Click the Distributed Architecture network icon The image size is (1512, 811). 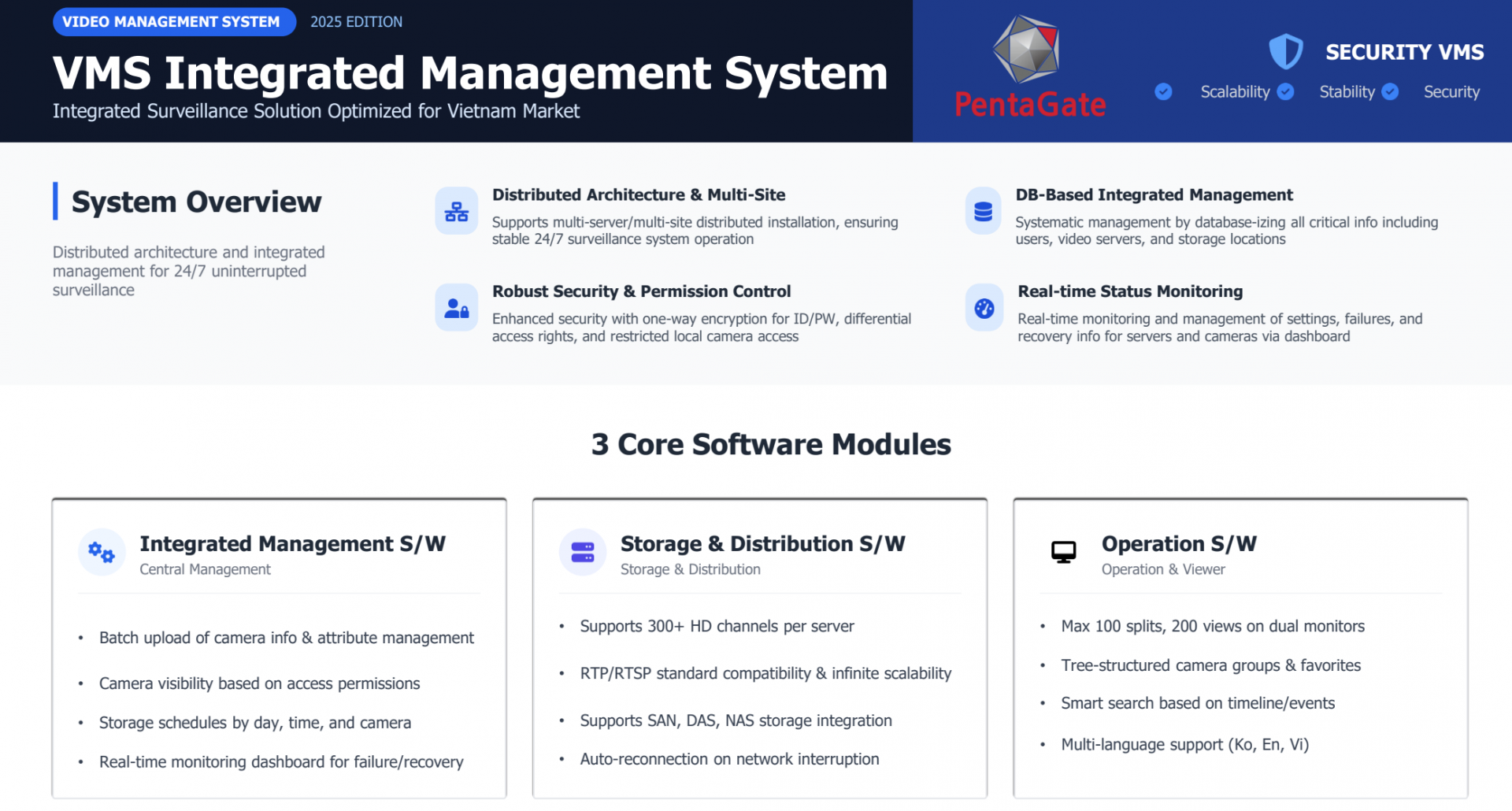click(x=457, y=211)
